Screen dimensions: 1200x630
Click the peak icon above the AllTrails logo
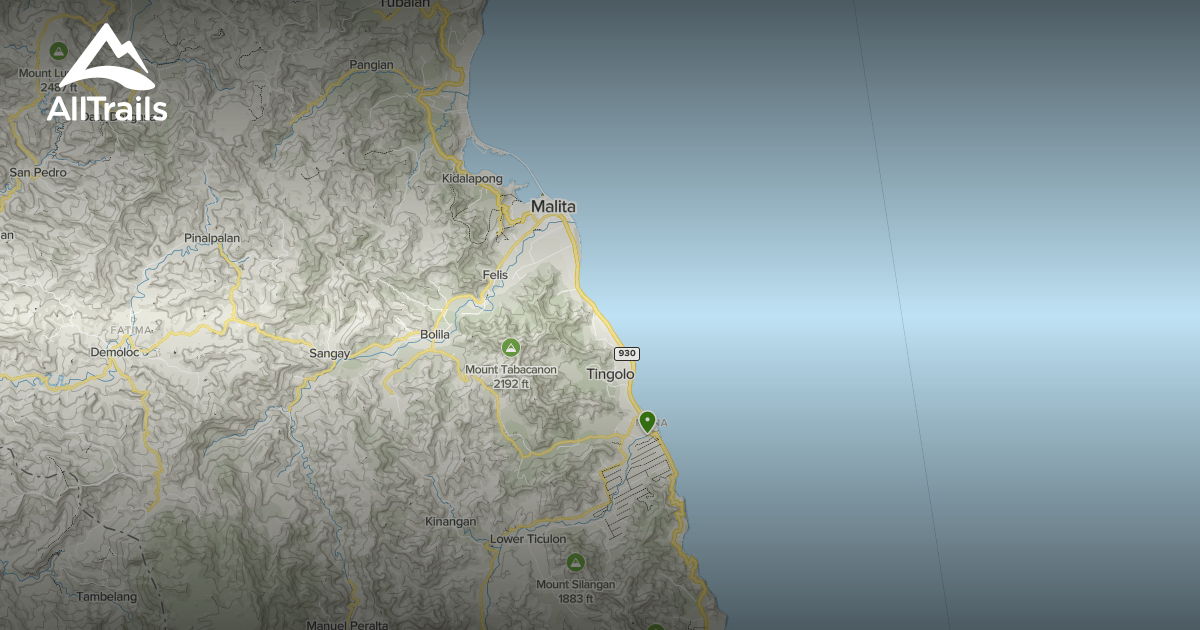pos(58,51)
